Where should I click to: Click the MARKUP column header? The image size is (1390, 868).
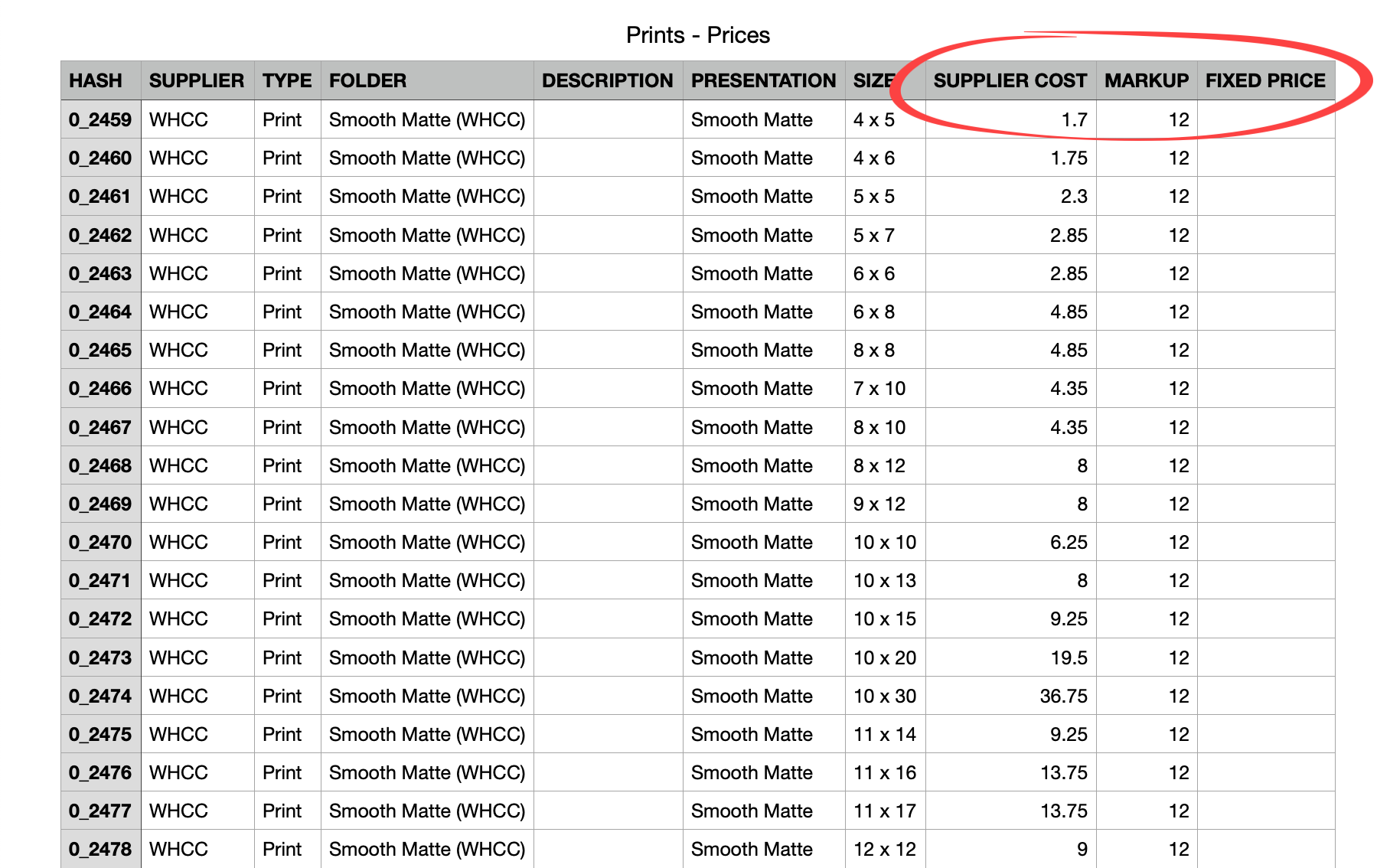coord(1146,80)
